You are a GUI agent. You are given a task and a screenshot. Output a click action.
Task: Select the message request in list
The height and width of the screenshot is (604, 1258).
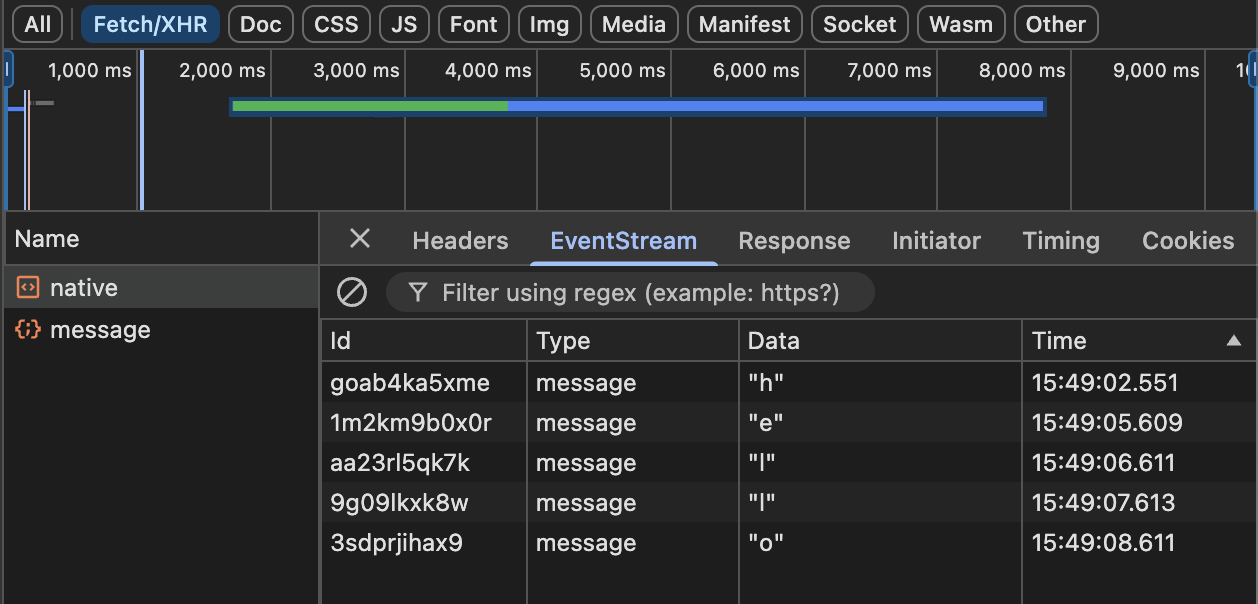click(x=100, y=330)
